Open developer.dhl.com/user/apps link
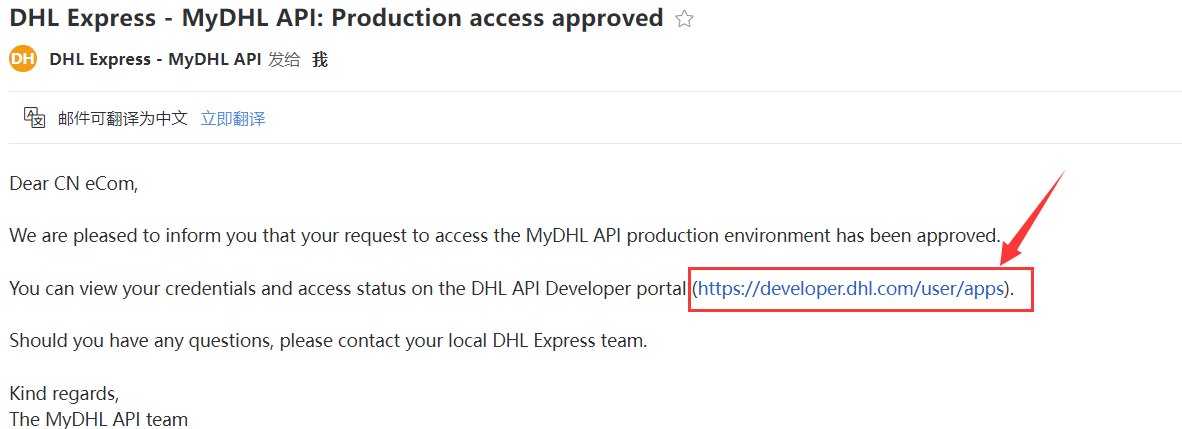This screenshot has width=1182, height=429. click(x=852, y=288)
